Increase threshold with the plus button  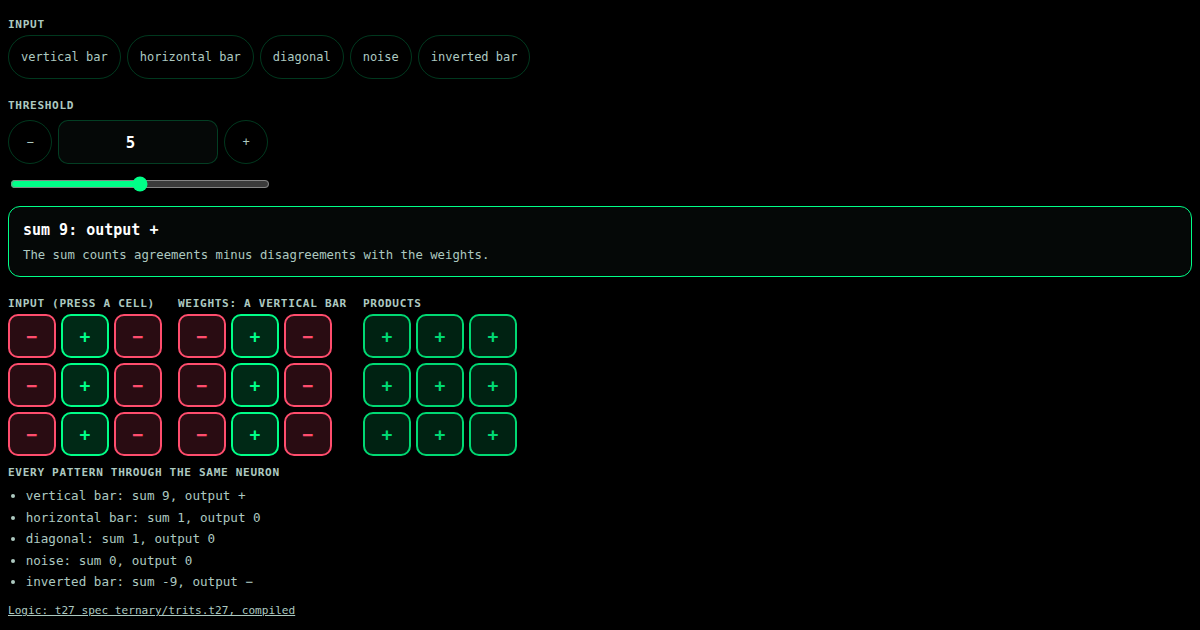[x=246, y=142]
